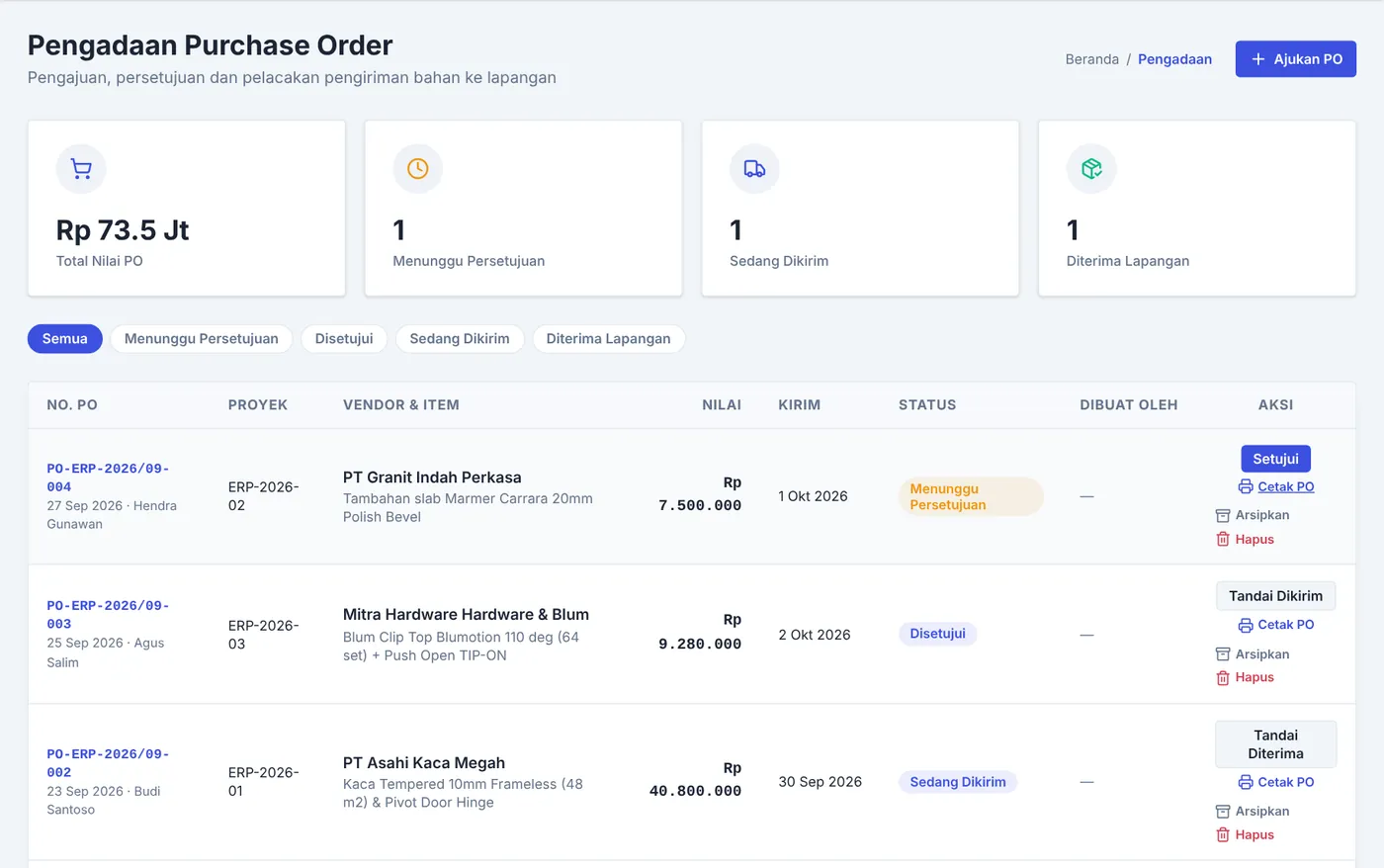The width and height of the screenshot is (1384, 868).
Task: Click Hapus for PT Granit Indah Perkasa order
Action: (x=1245, y=539)
